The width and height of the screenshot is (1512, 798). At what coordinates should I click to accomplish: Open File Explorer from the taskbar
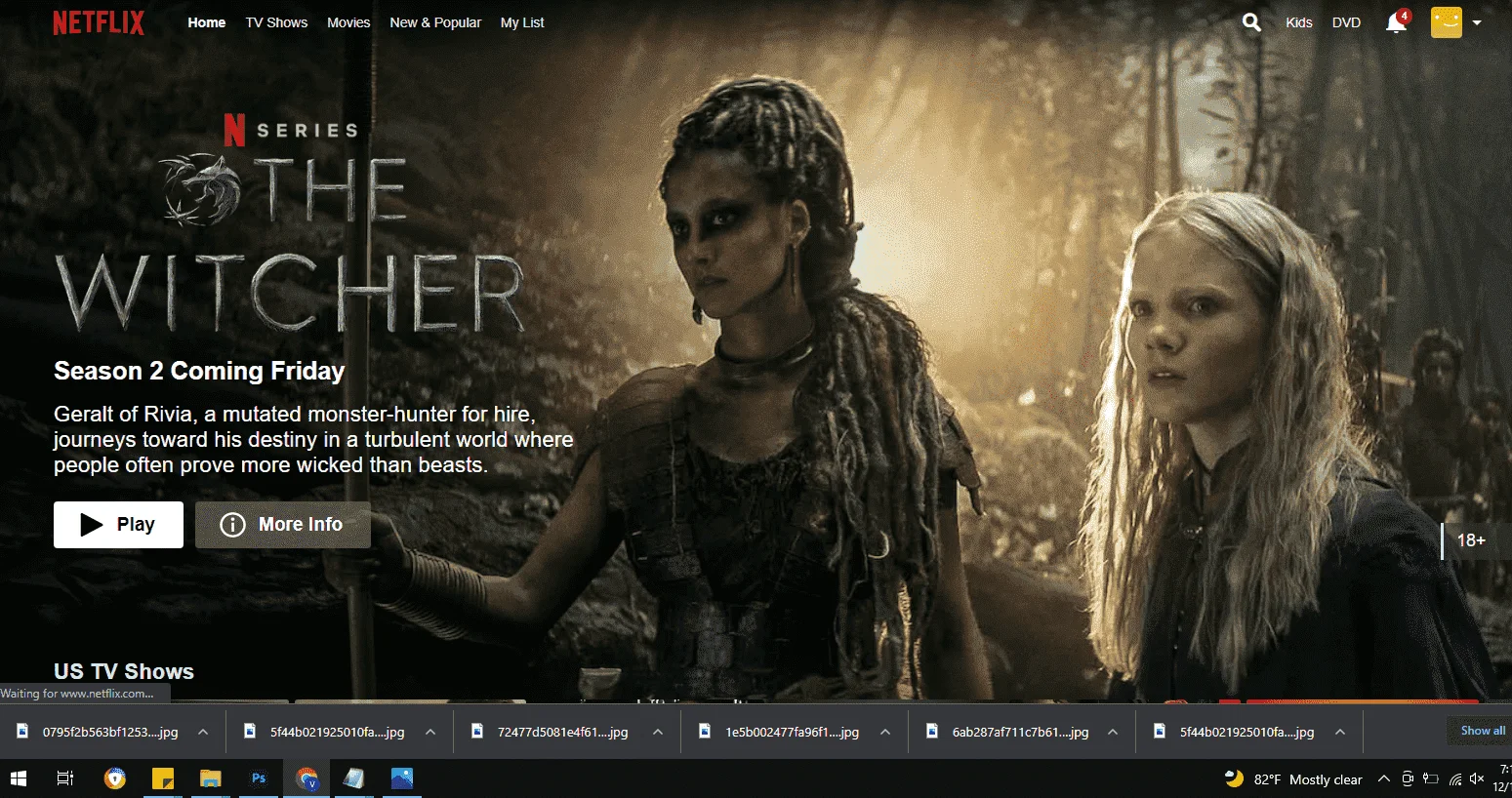[x=211, y=778]
